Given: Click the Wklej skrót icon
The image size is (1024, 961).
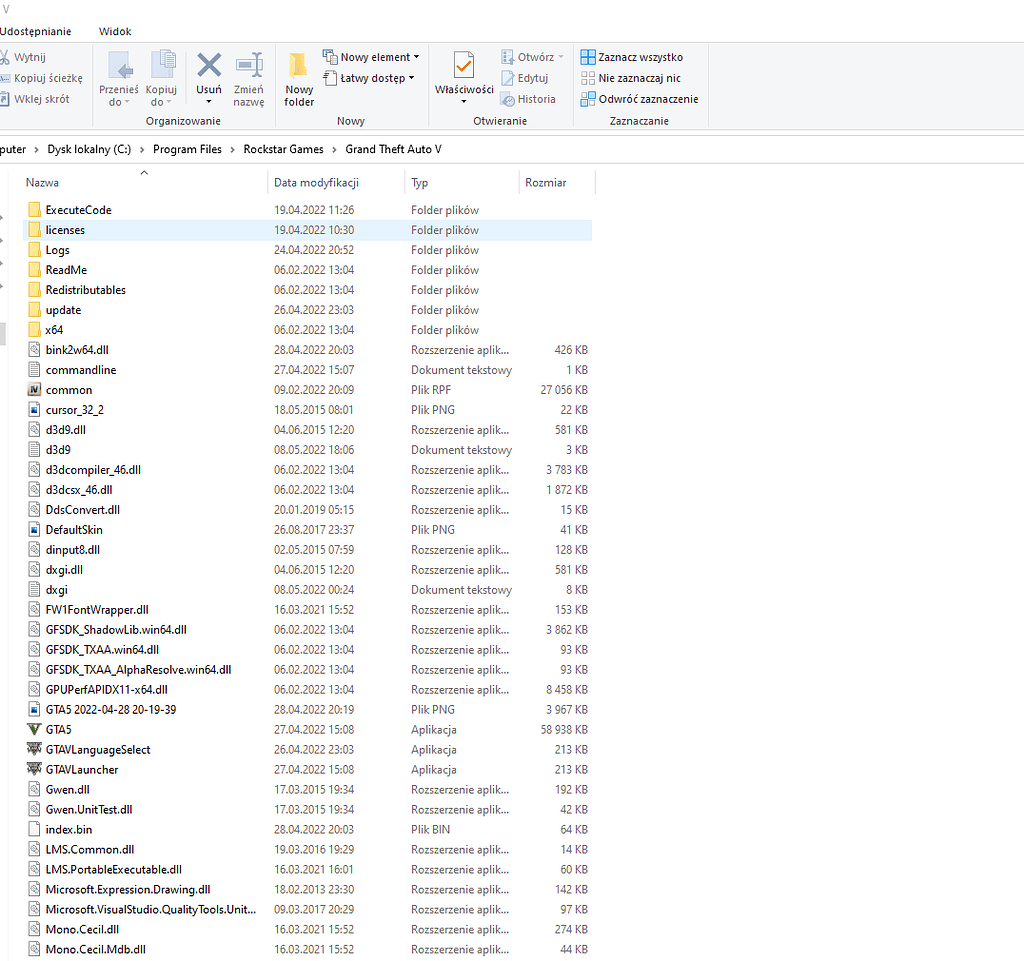Looking at the screenshot, I should pos(14,98).
